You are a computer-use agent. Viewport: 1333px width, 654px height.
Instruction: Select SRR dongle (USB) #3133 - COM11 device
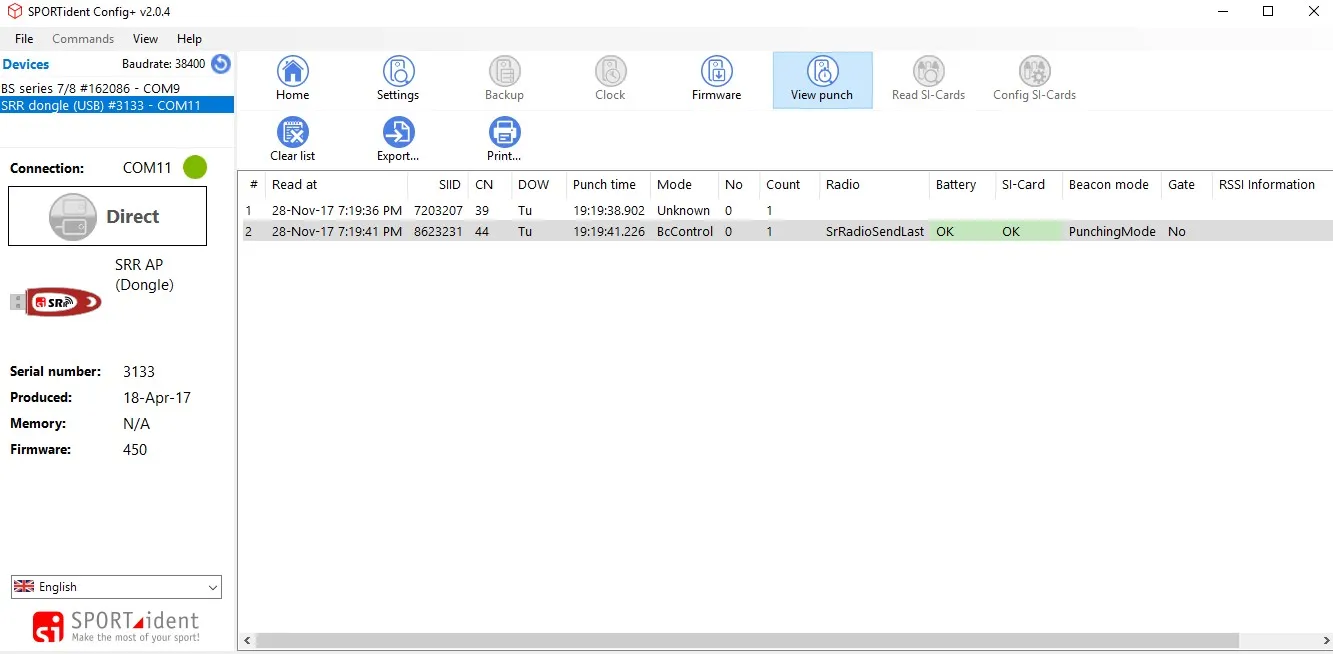click(x=117, y=105)
